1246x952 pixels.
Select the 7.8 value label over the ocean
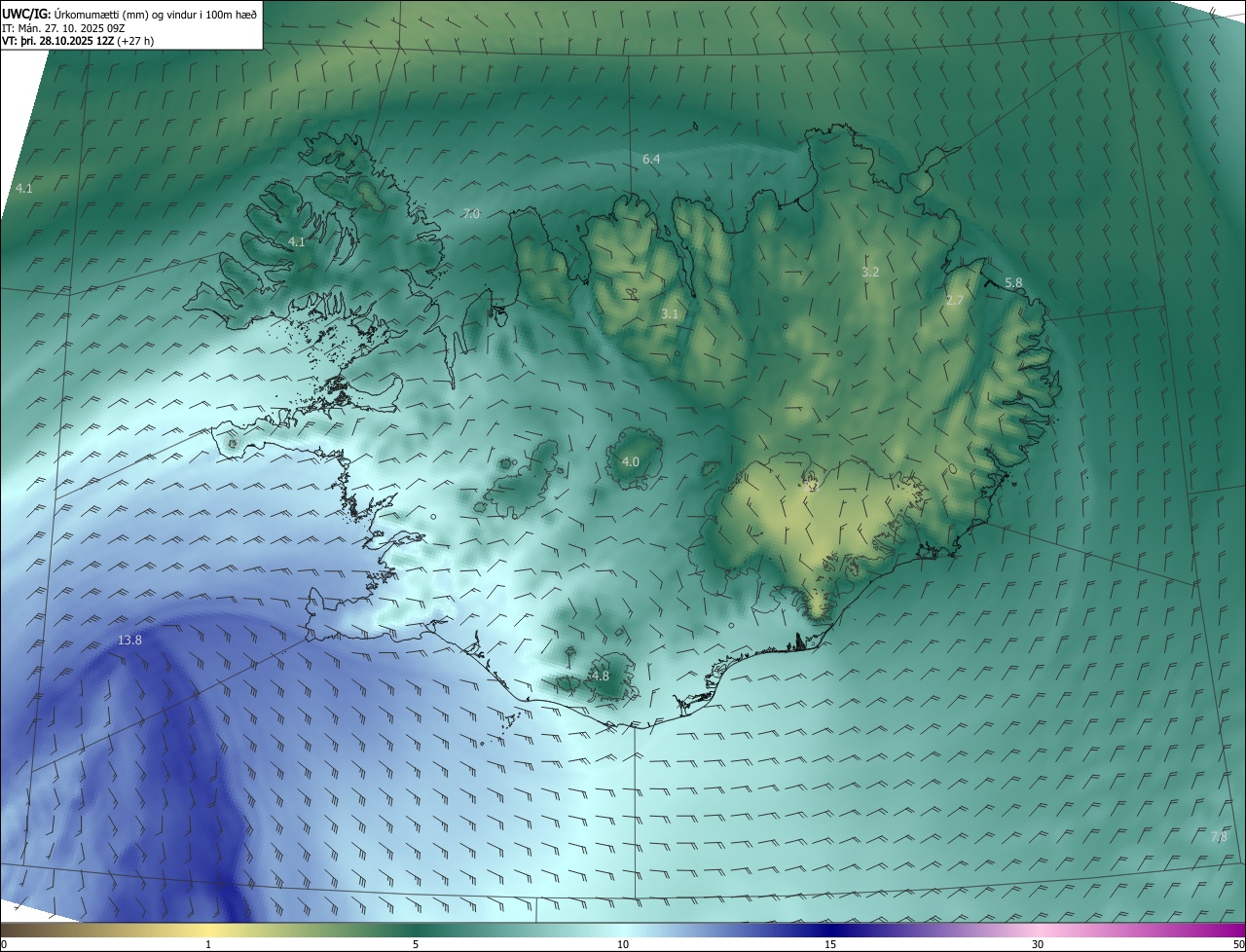click(x=1219, y=837)
